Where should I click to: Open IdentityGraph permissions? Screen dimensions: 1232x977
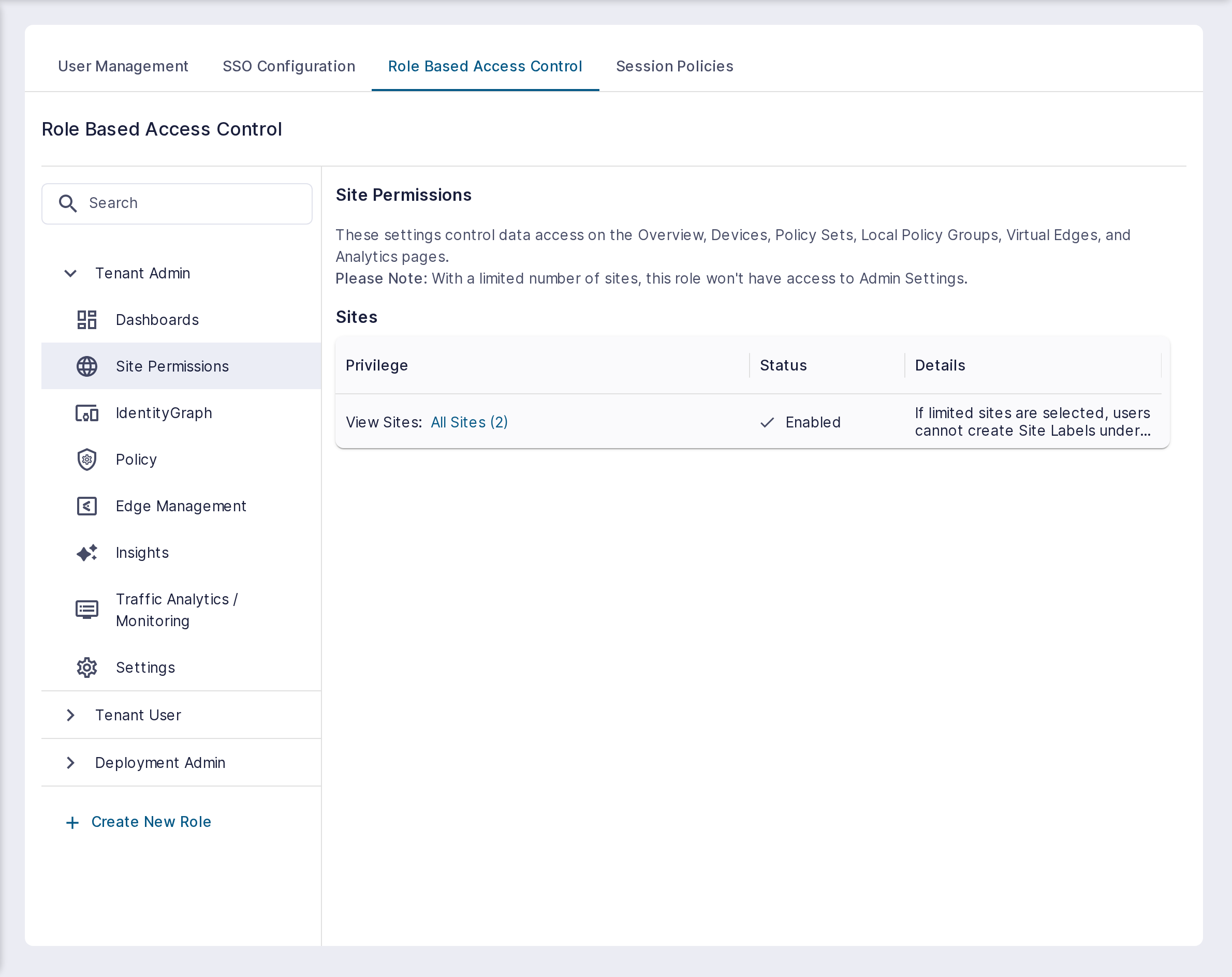coord(181,413)
